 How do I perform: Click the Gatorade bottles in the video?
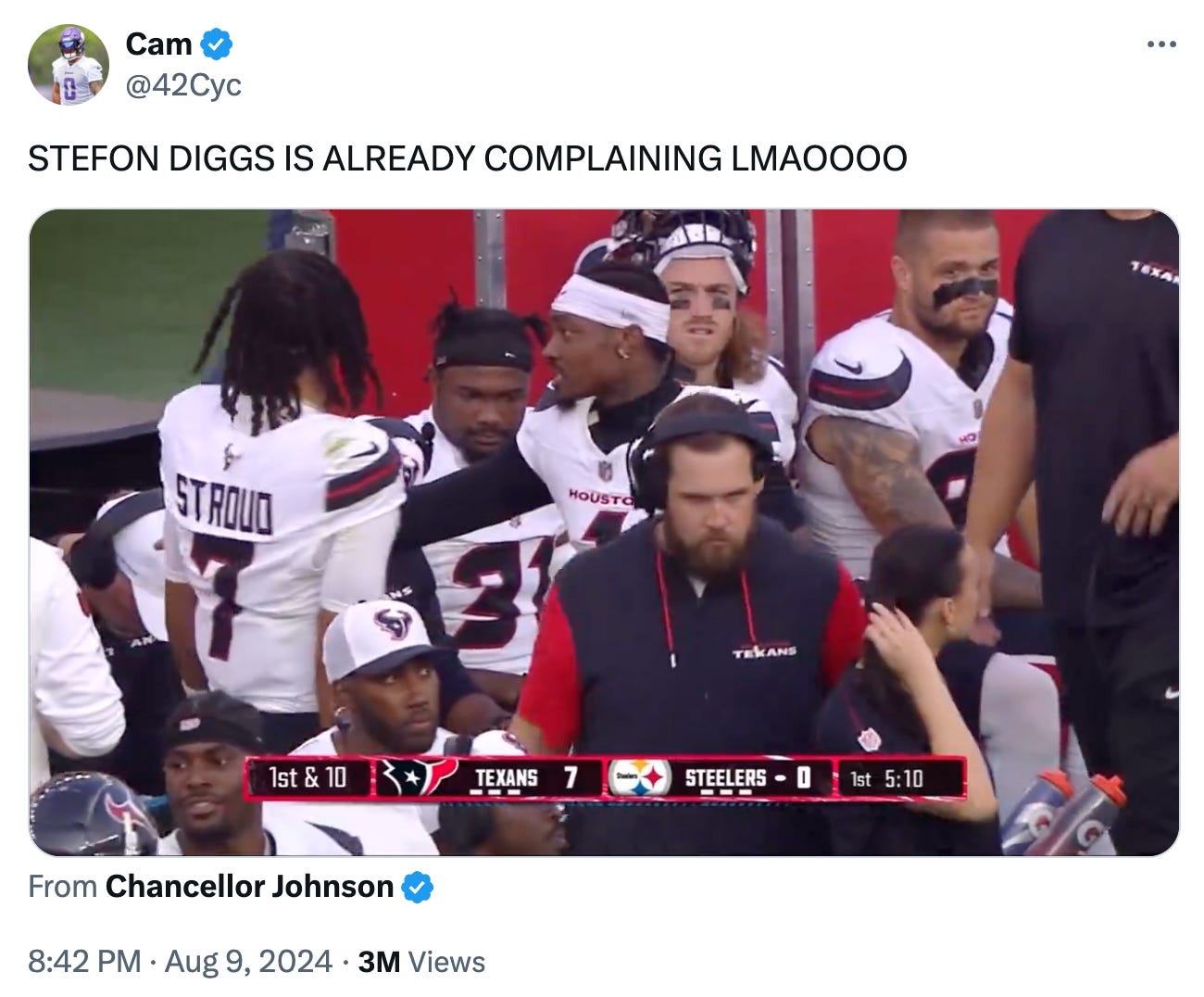point(1065,814)
